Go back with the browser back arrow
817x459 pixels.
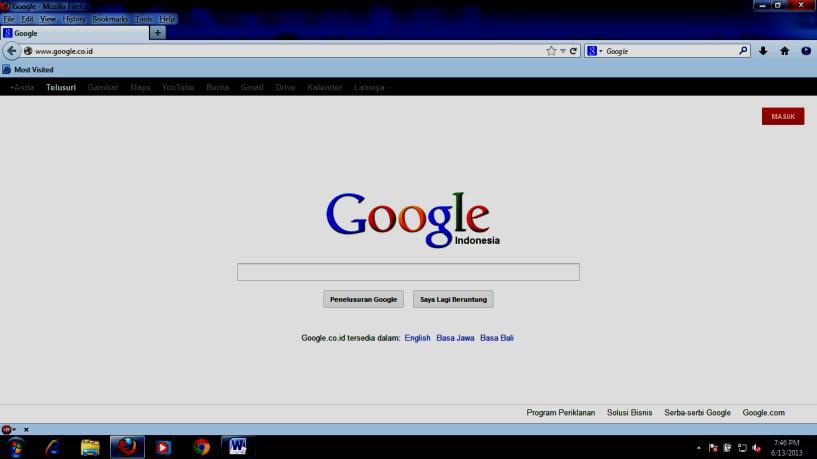tap(11, 51)
